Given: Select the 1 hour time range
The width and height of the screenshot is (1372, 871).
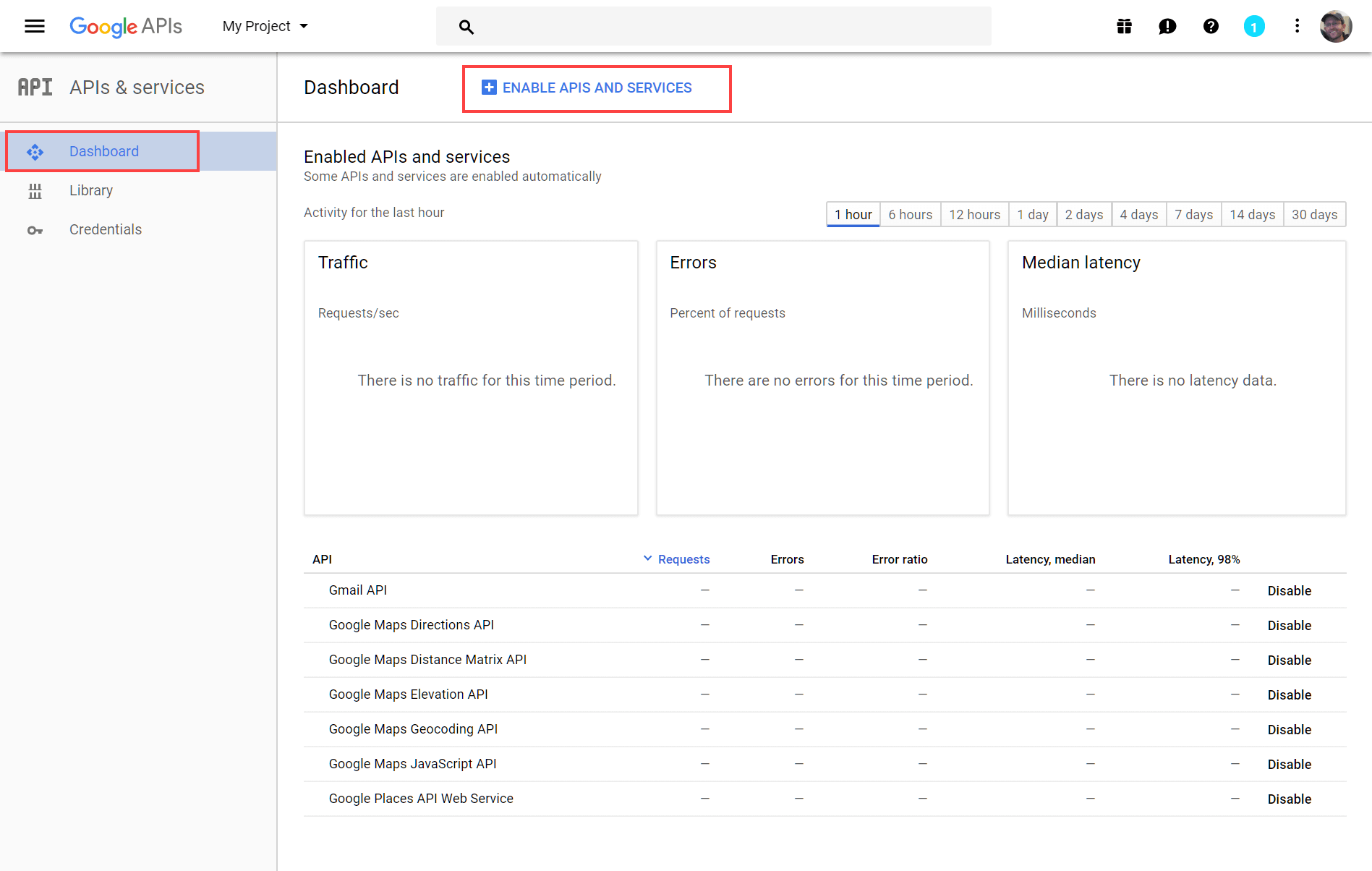Looking at the screenshot, I should tap(853, 215).
